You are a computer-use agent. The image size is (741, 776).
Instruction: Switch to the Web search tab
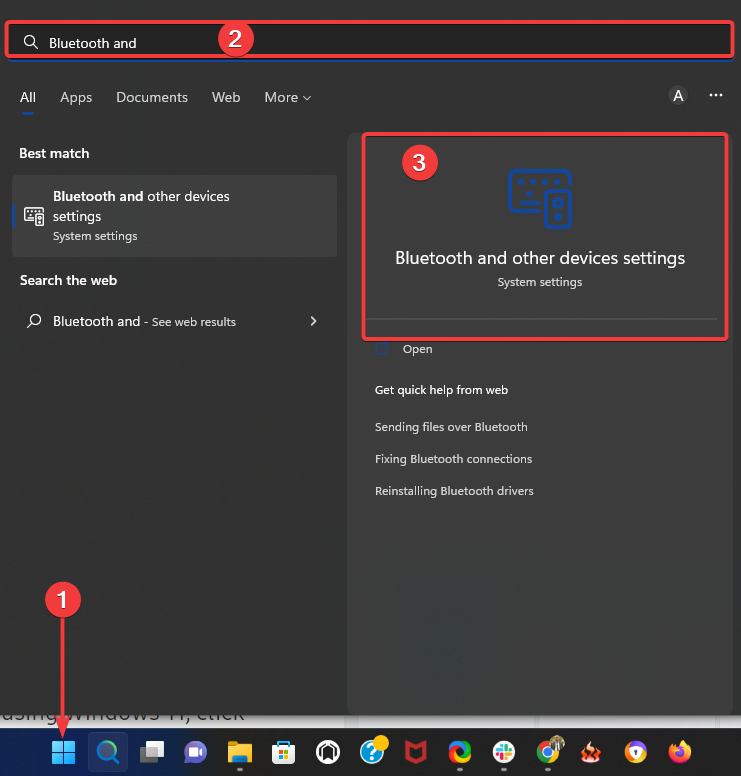pyautogui.click(x=226, y=97)
